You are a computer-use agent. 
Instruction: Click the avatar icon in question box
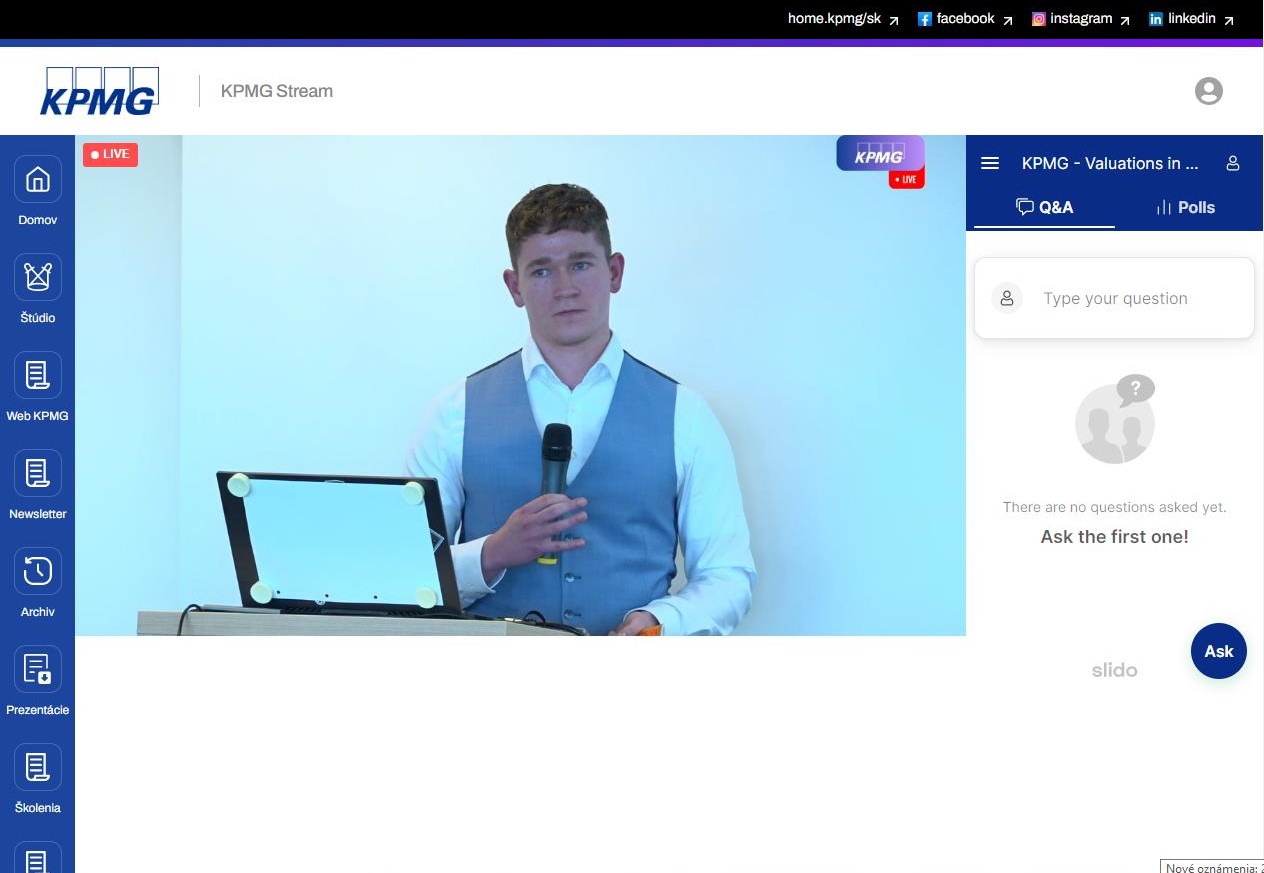pos(1007,298)
